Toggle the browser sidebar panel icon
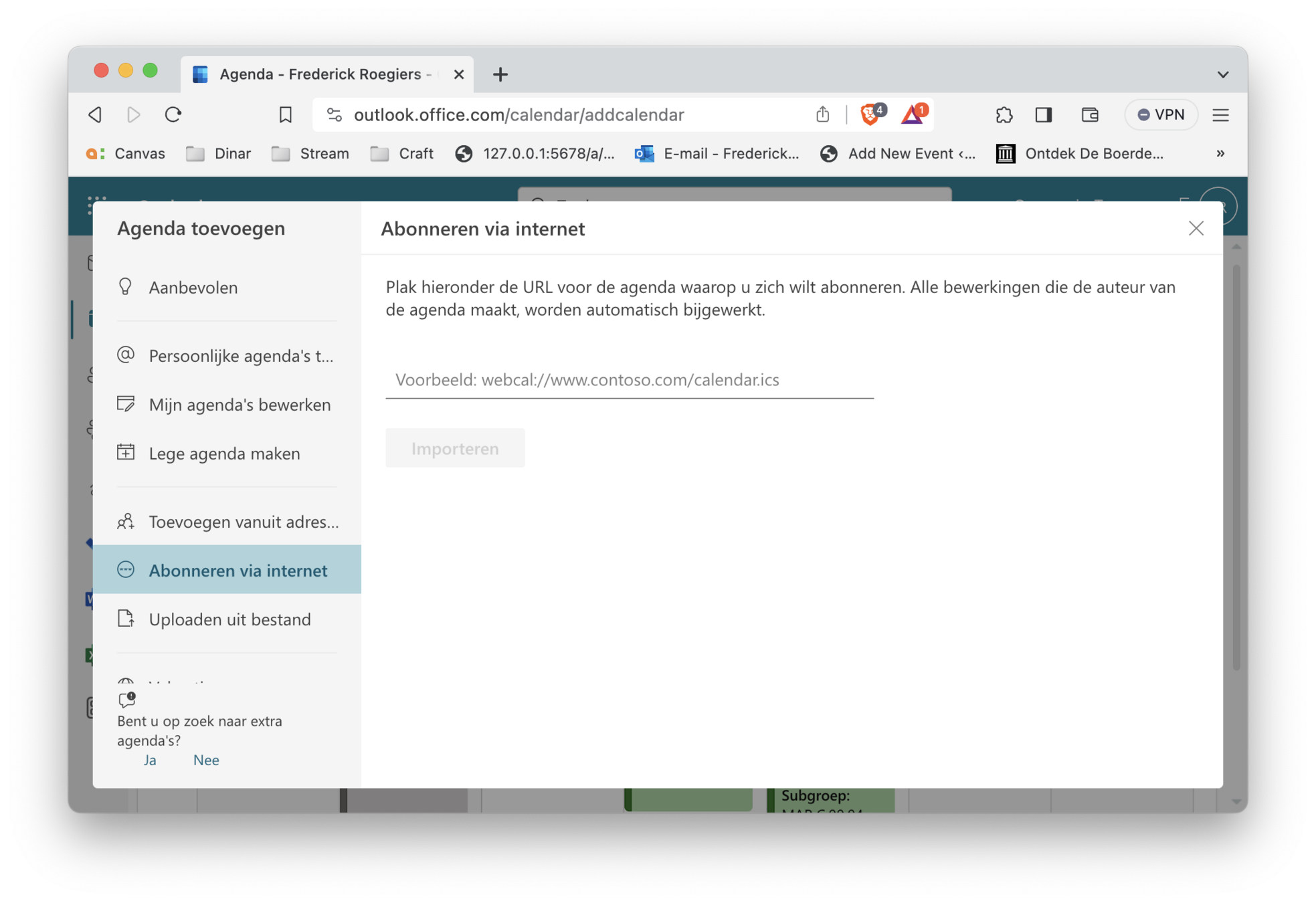 1044,115
